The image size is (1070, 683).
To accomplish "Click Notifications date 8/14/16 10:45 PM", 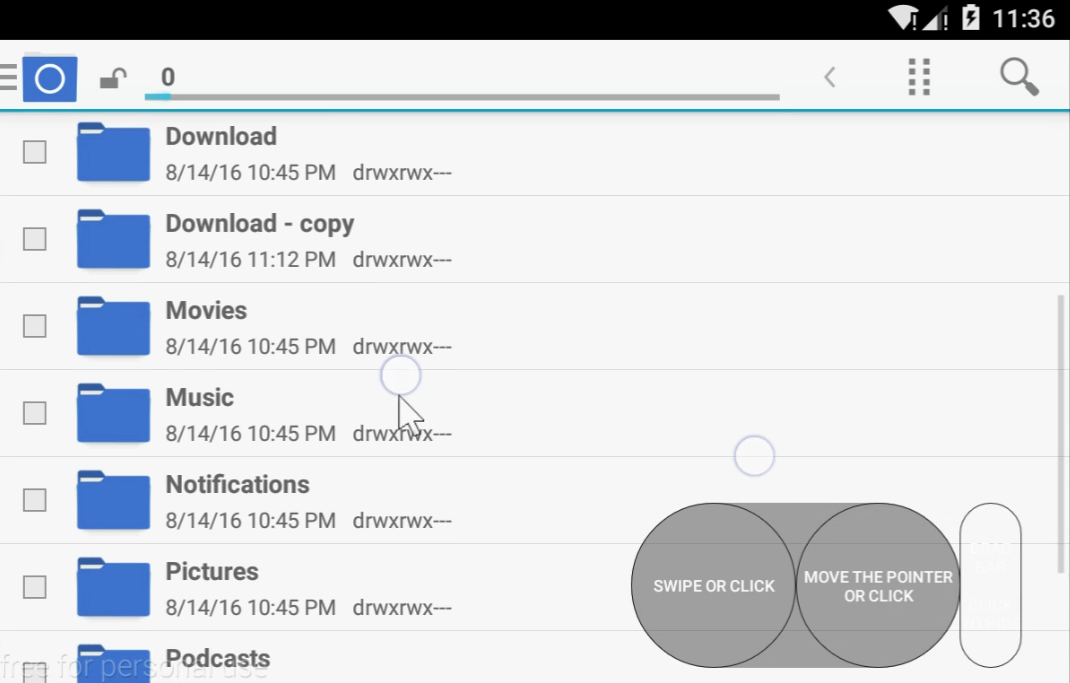I will pyautogui.click(x=250, y=521).
